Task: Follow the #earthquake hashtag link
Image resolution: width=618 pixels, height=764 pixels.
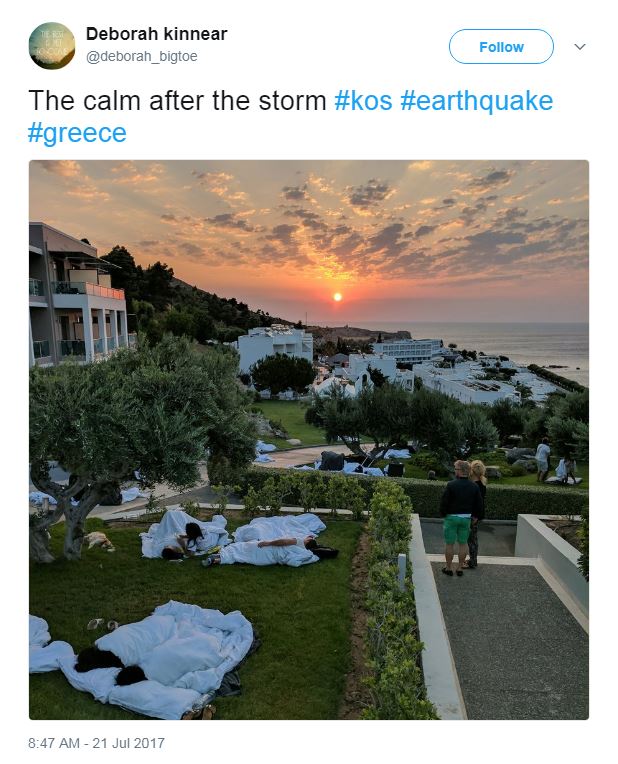Action: click(476, 101)
